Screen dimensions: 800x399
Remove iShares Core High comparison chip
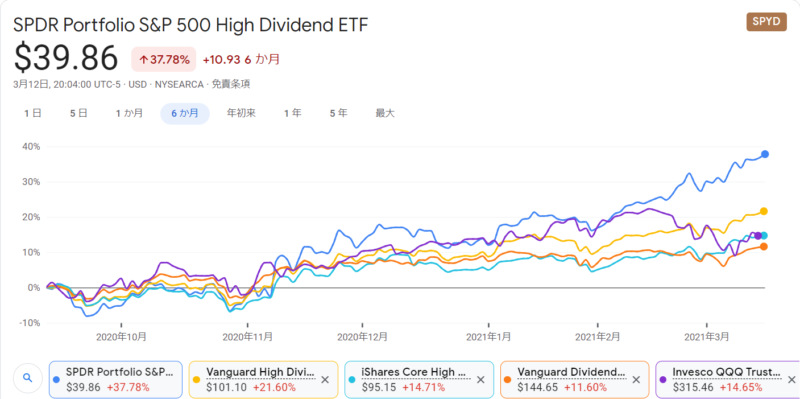click(x=481, y=380)
